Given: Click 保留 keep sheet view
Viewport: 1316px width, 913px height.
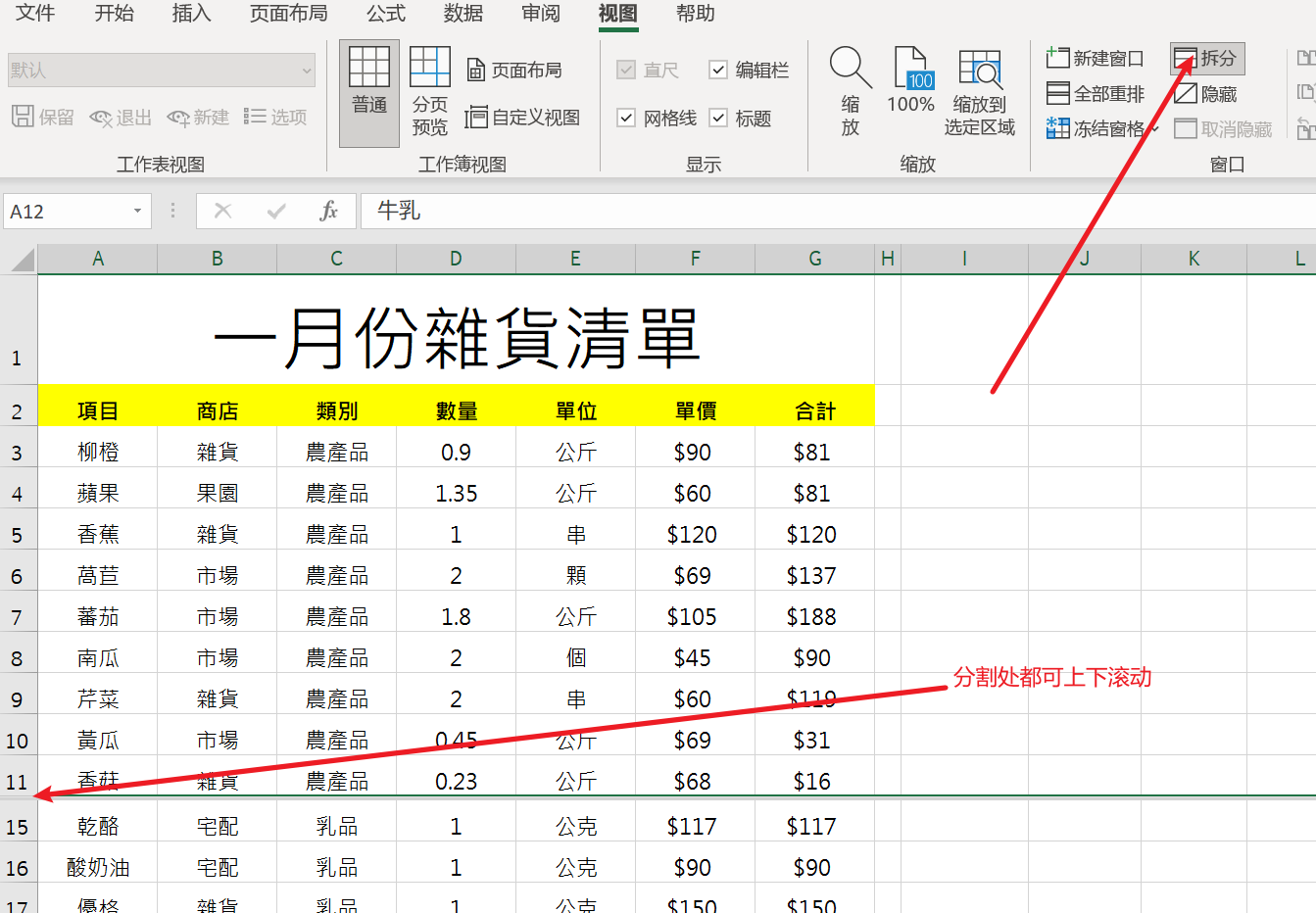Looking at the screenshot, I should click(43, 118).
